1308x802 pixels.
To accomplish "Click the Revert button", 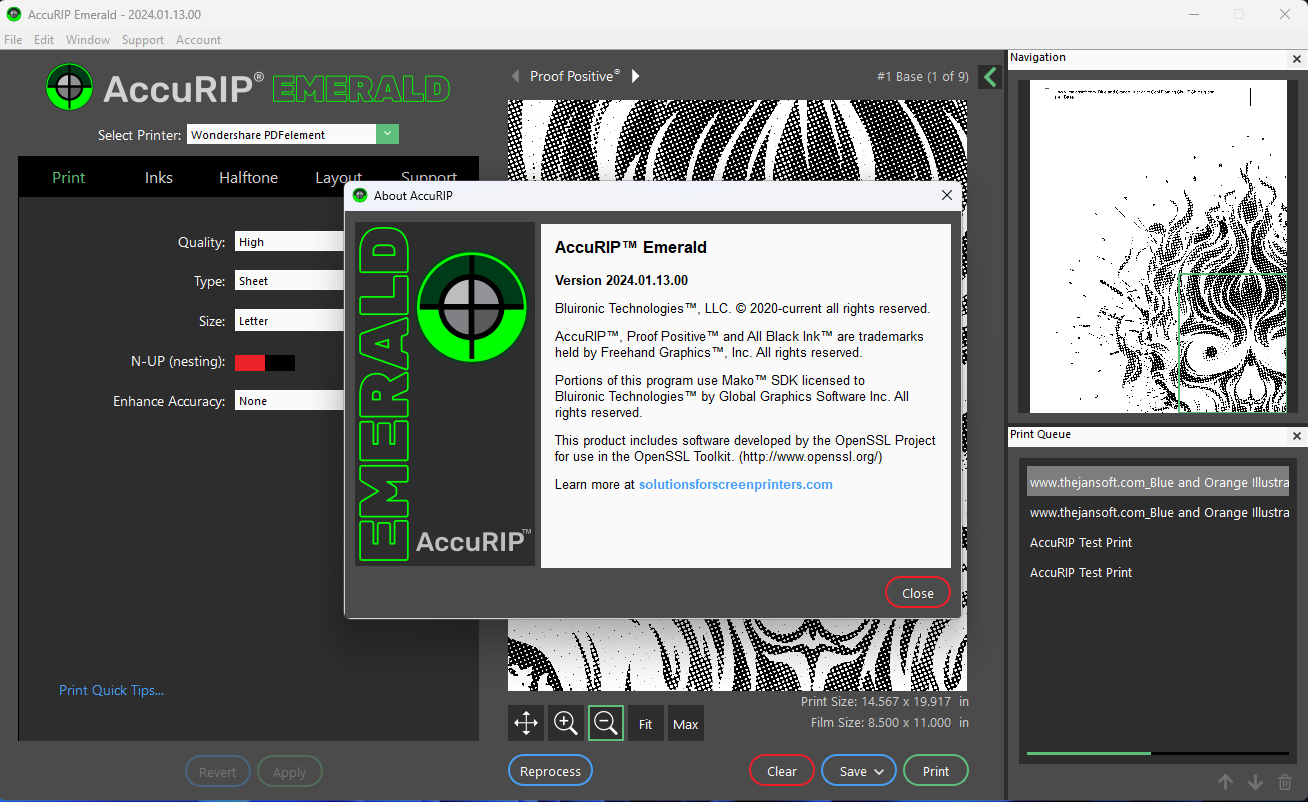I will pos(218,772).
